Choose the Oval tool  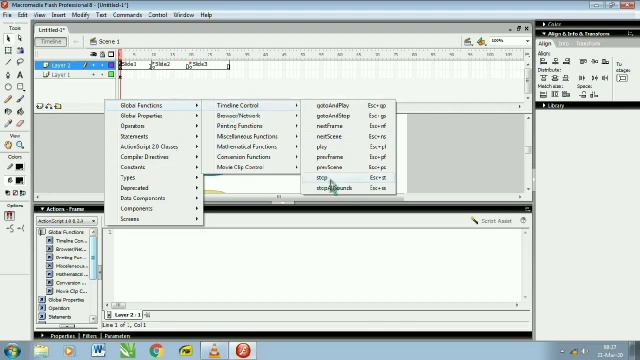pos(8,87)
